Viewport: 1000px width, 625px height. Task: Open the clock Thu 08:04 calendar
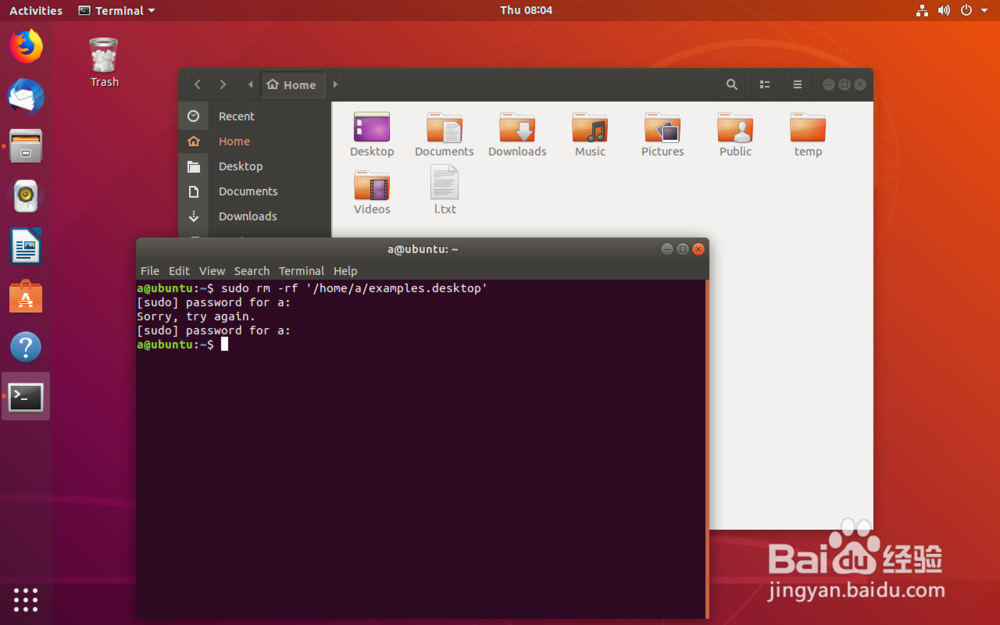coord(526,10)
